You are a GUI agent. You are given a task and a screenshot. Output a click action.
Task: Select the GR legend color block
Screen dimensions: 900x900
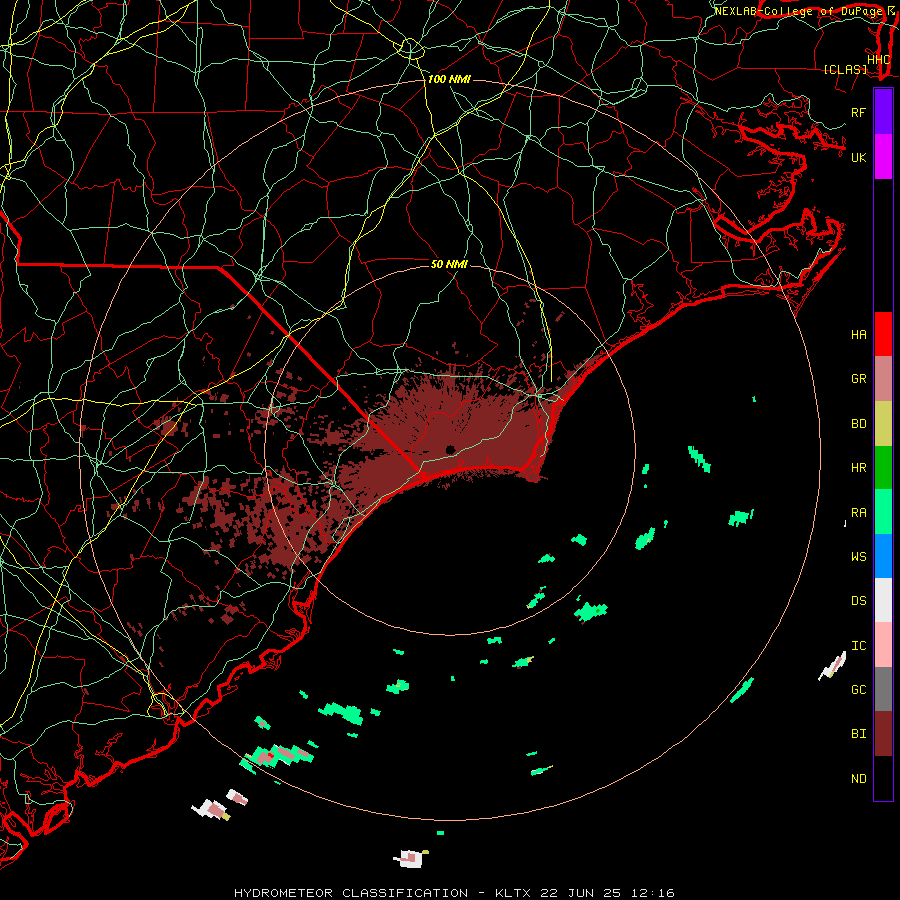[x=883, y=379]
